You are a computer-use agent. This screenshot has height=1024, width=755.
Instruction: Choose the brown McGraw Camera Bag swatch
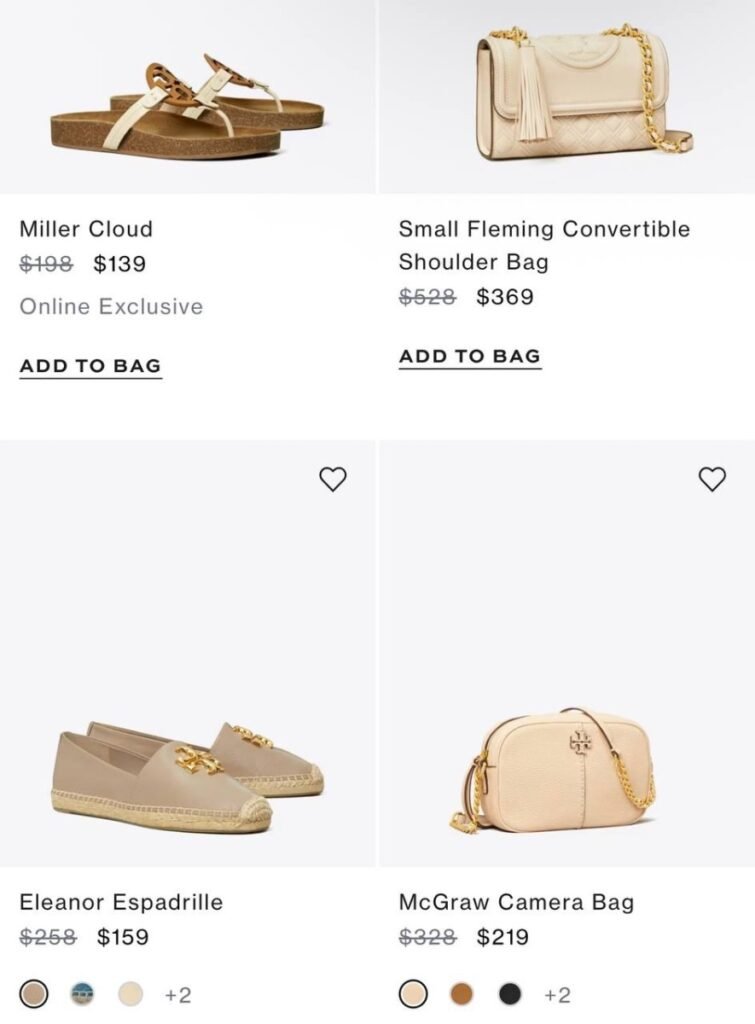(461, 995)
